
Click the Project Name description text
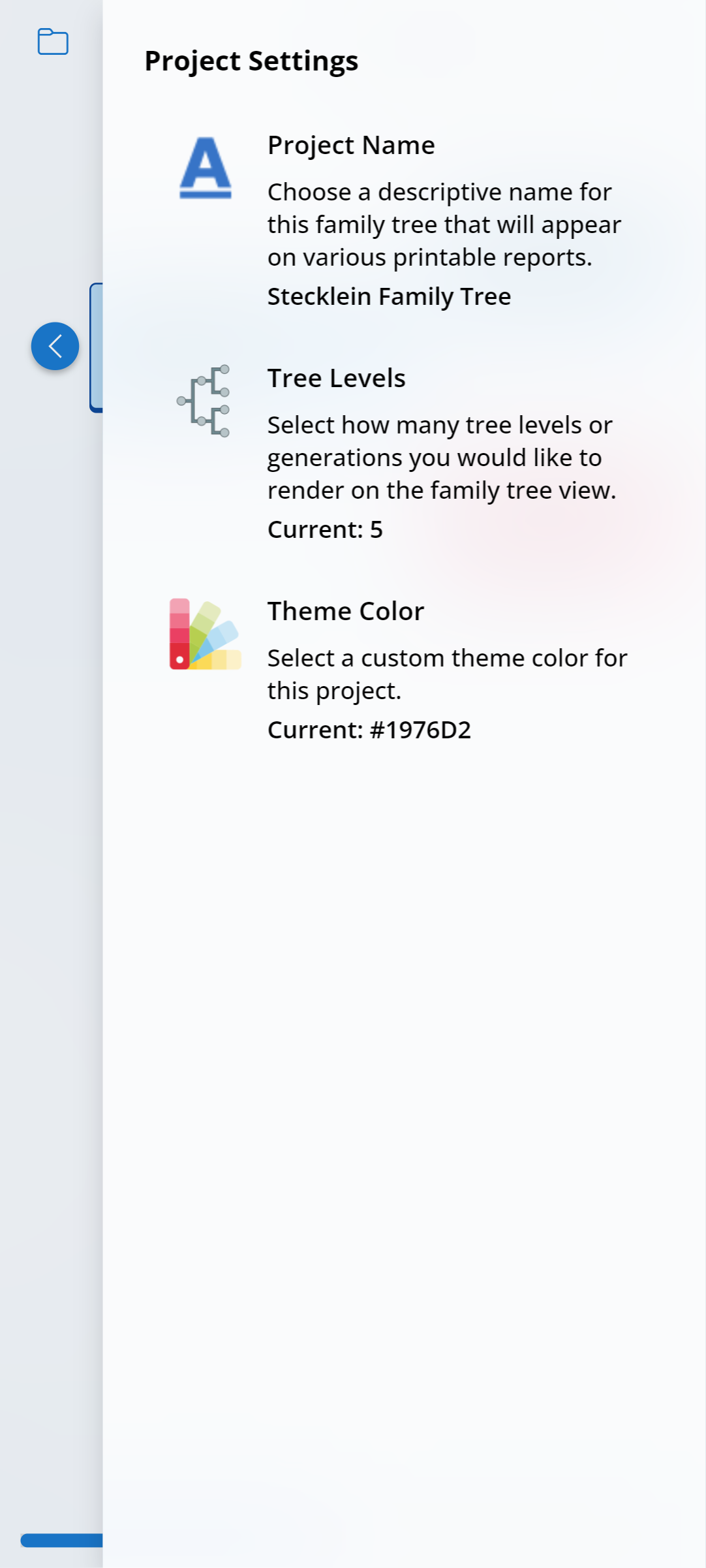pyautogui.click(x=444, y=225)
